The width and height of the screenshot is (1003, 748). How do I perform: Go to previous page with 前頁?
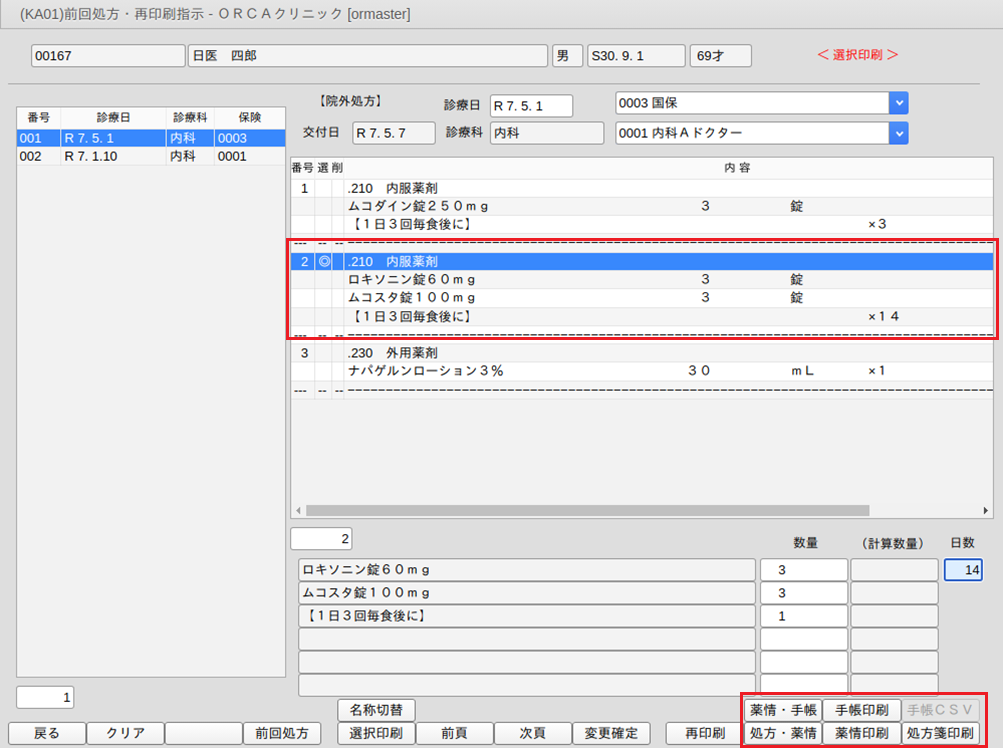pyautogui.click(x=454, y=733)
